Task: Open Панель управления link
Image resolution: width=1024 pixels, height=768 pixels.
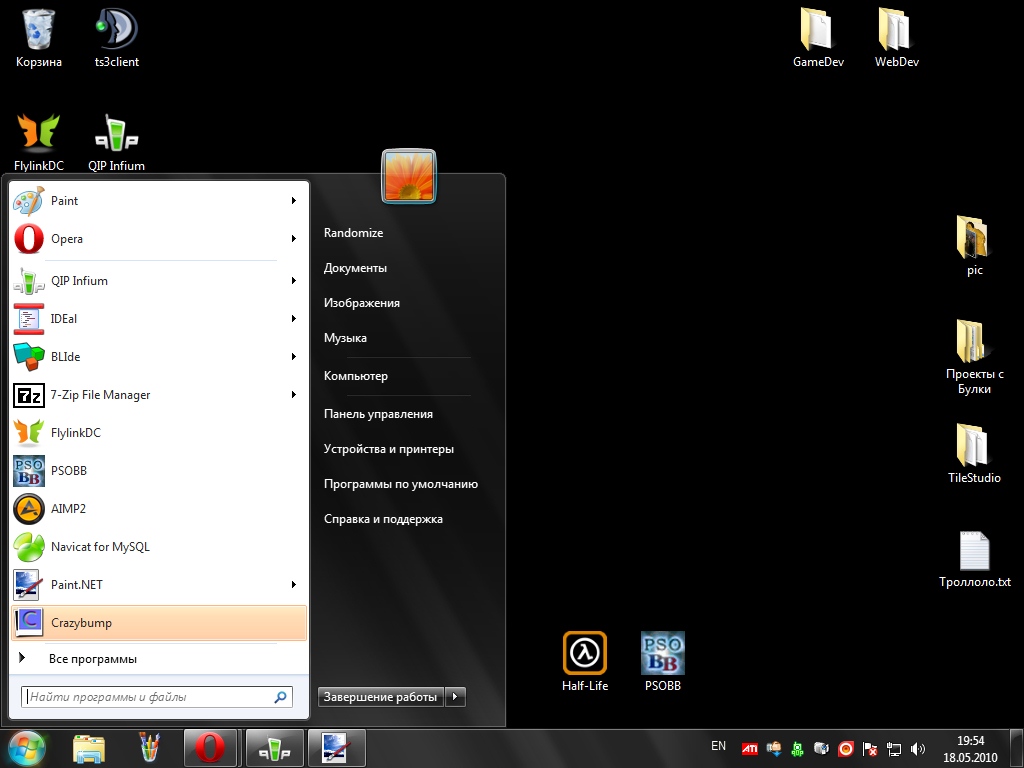Action: 378,414
